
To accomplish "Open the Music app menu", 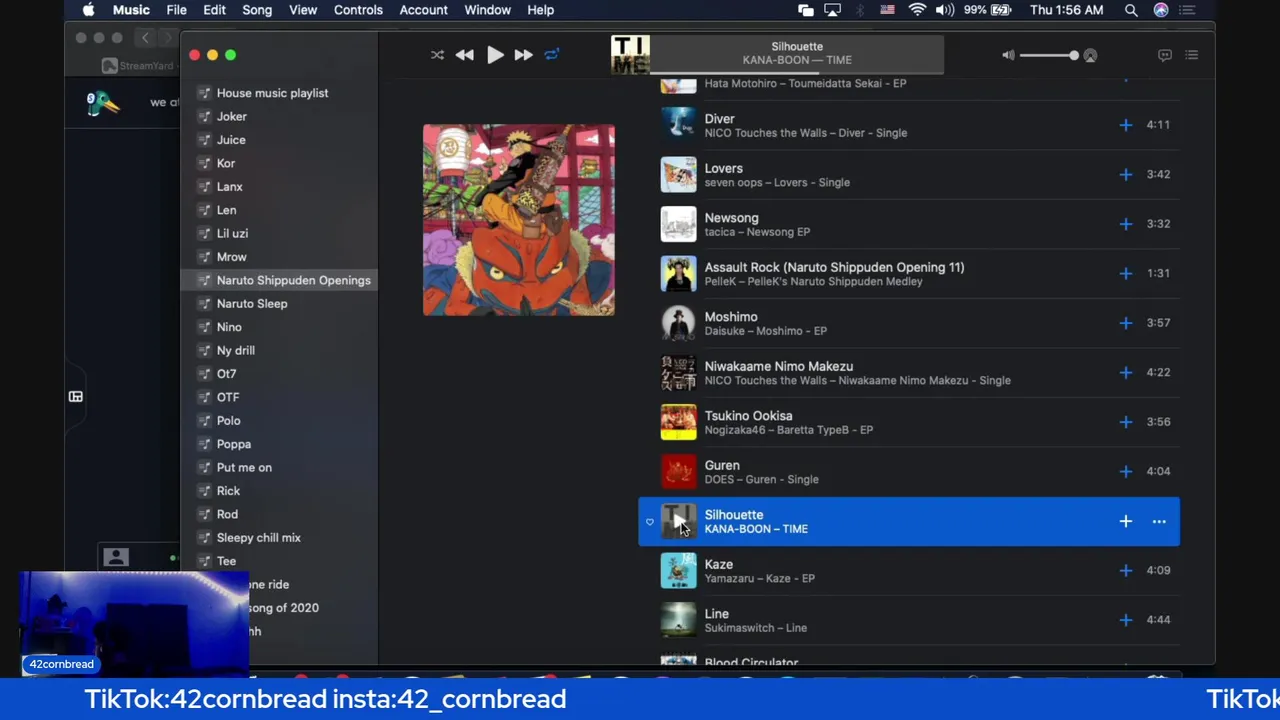I will pyautogui.click(x=131, y=10).
